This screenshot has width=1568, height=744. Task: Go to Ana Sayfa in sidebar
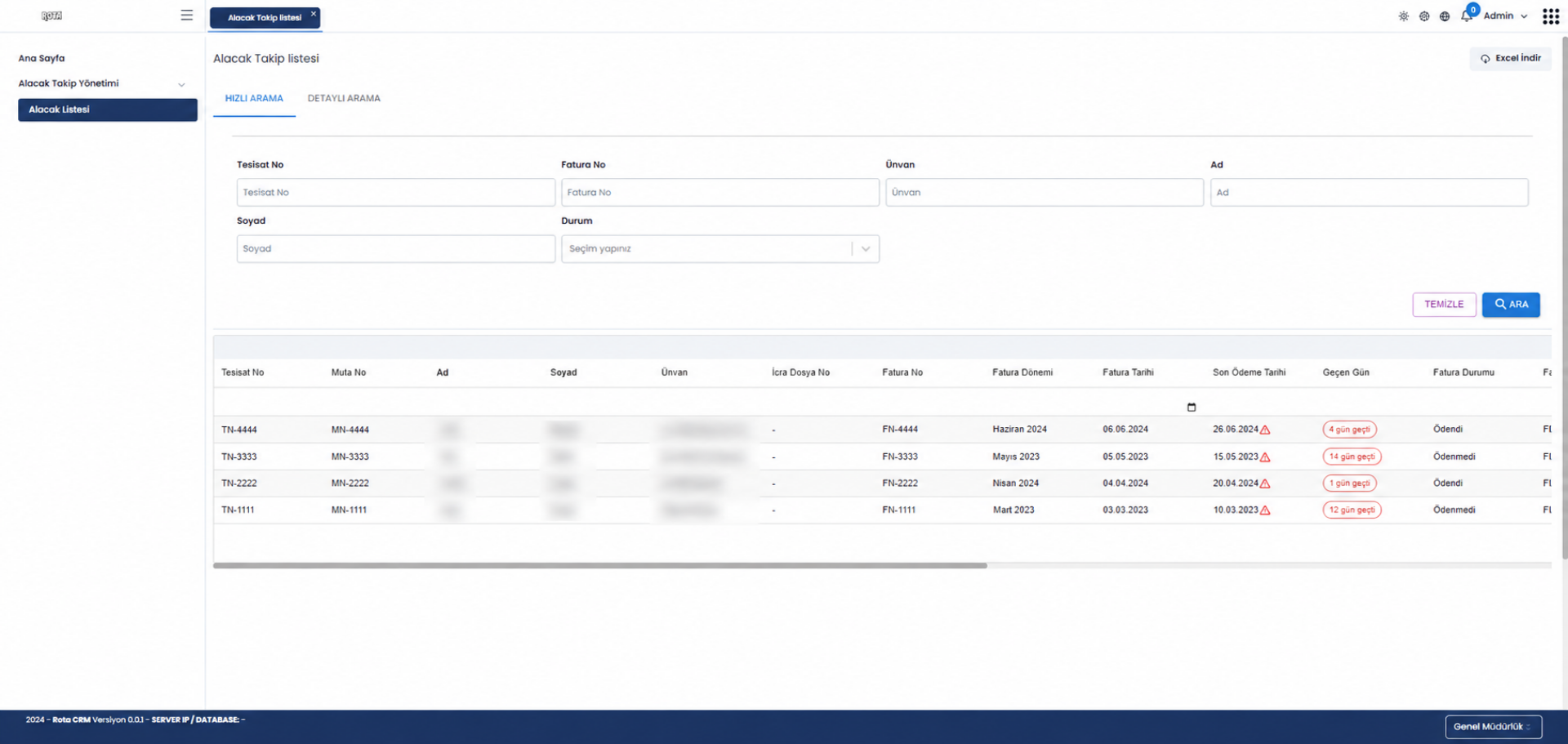click(x=42, y=58)
